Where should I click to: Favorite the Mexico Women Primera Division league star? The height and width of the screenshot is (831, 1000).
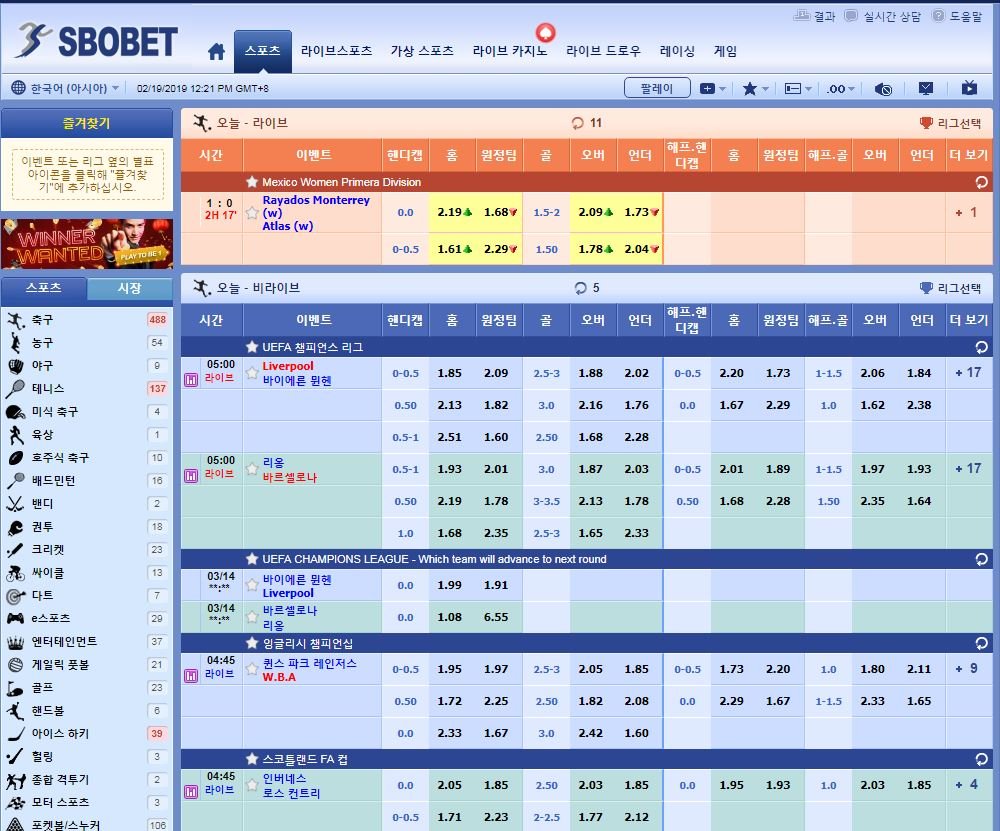(253, 182)
